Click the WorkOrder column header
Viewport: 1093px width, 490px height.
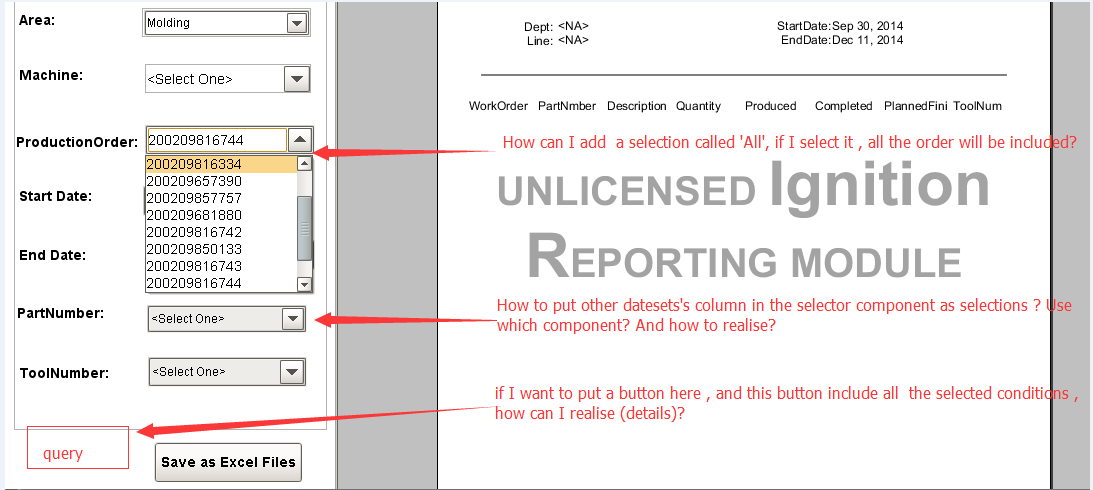(498, 106)
